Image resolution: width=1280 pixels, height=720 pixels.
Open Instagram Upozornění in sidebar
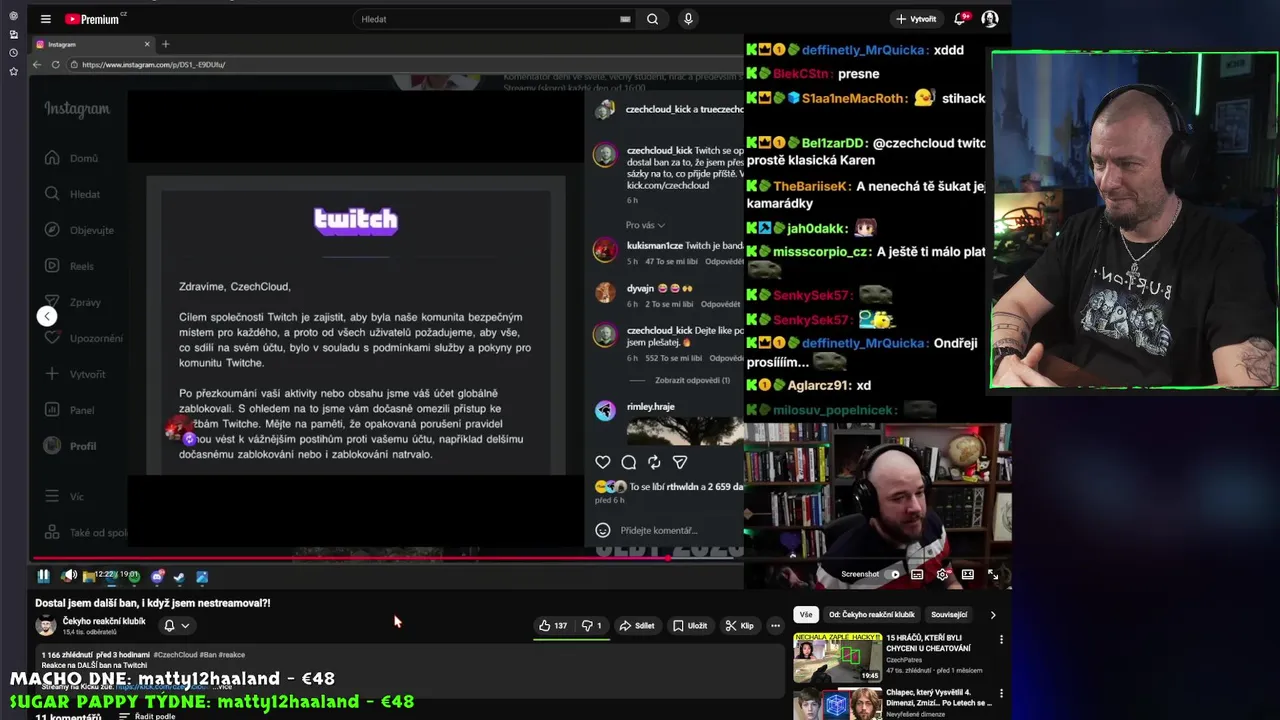(x=84, y=338)
